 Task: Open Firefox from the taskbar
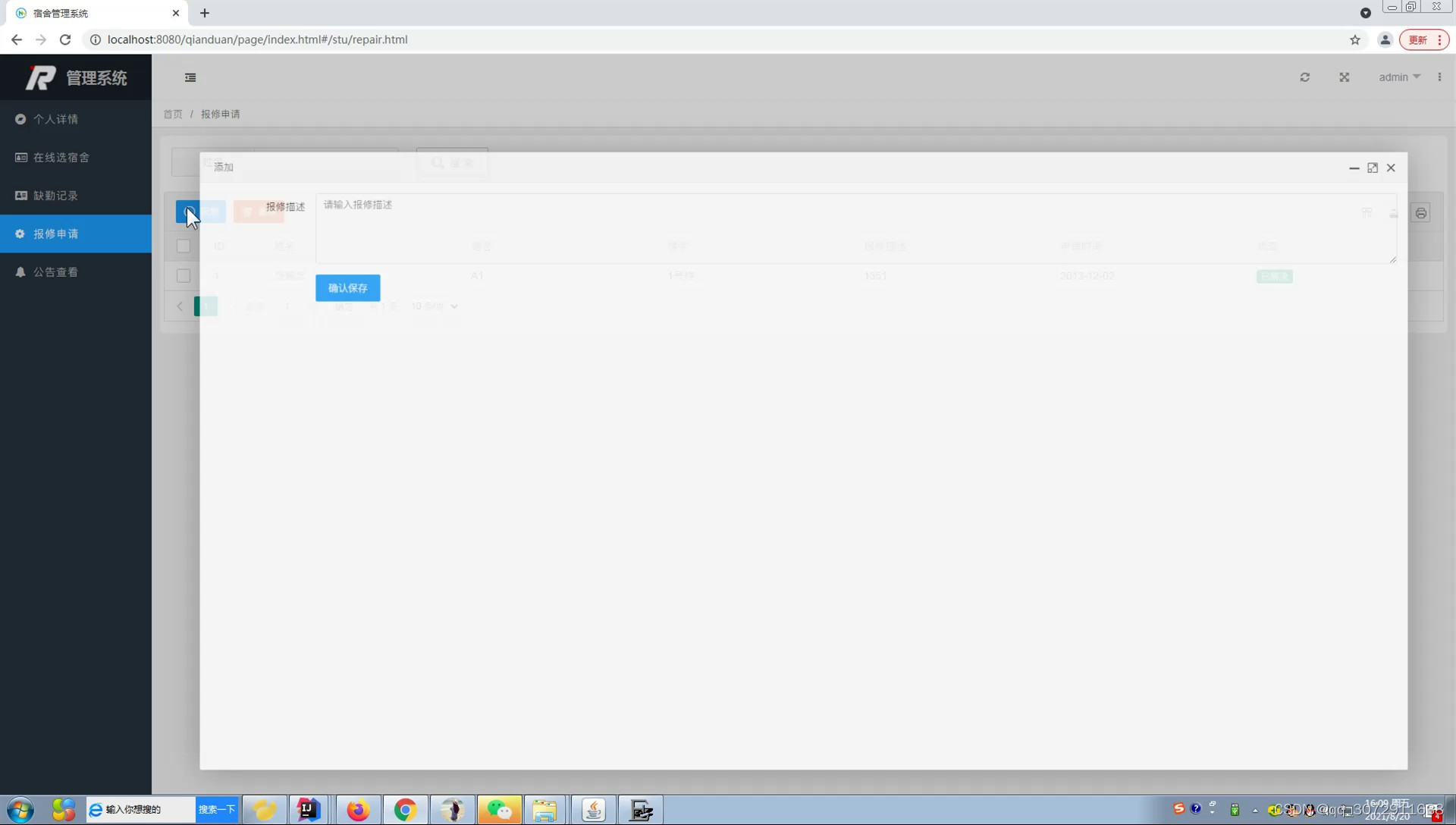coord(358,810)
